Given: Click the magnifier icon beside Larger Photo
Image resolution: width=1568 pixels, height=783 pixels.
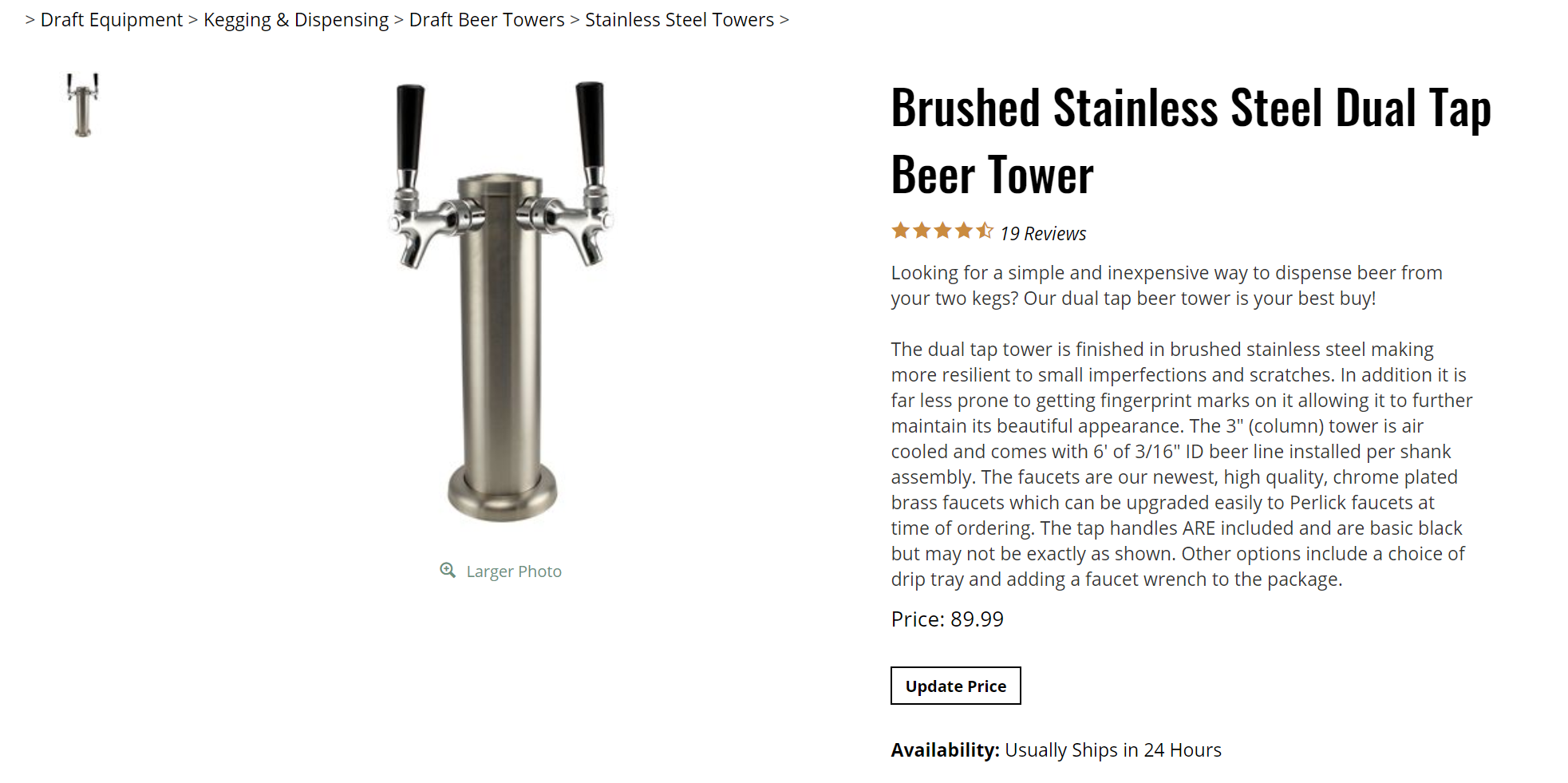Looking at the screenshot, I should [448, 570].
